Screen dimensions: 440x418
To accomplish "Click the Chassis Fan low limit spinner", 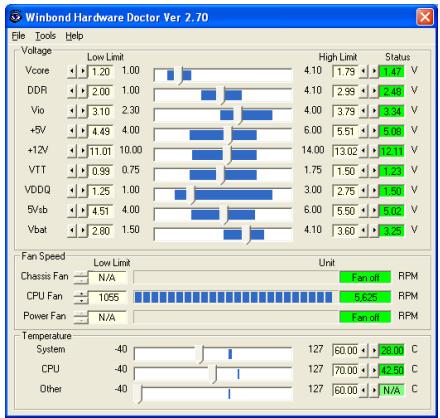I will 81,277.
